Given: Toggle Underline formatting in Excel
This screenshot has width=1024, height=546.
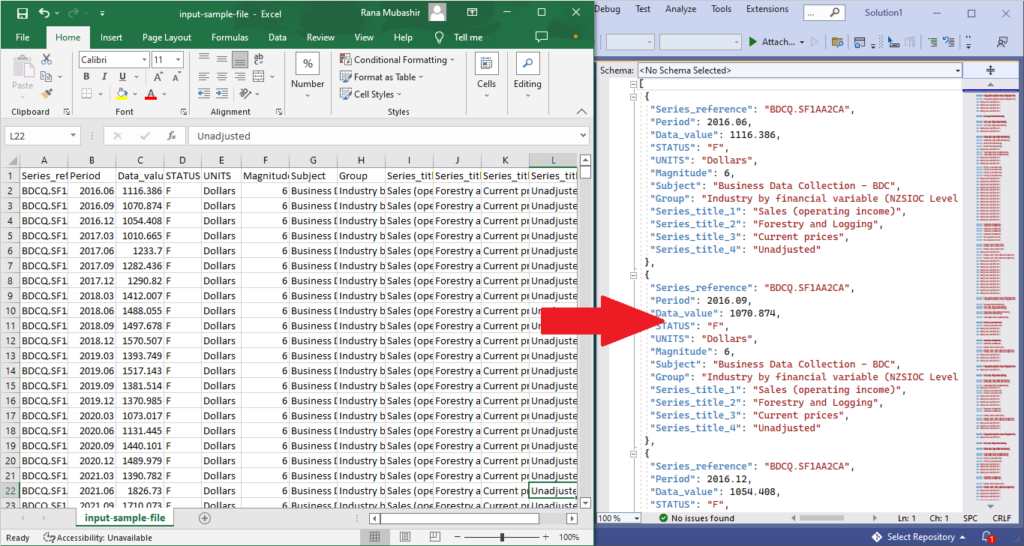Looking at the screenshot, I should [x=122, y=77].
